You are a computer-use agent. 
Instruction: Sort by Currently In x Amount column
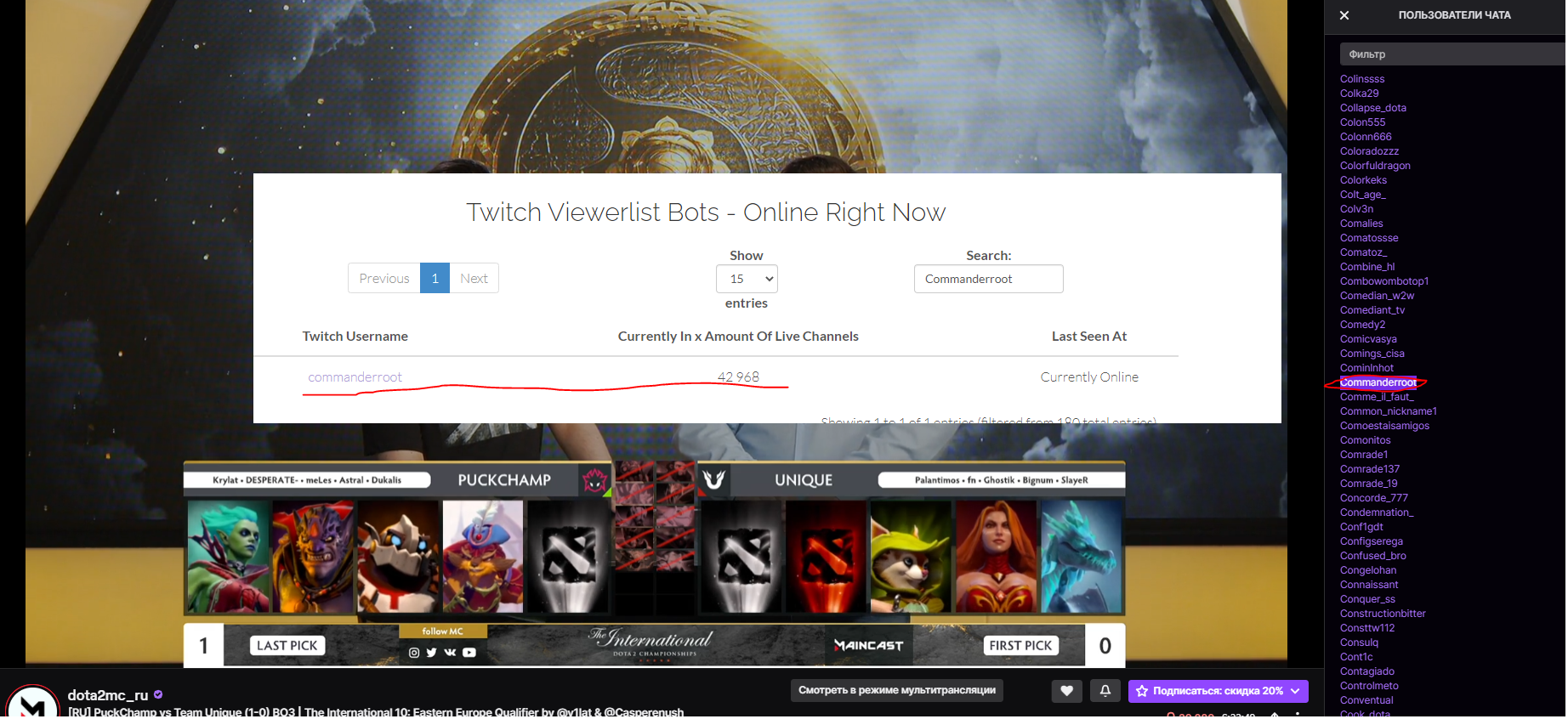(738, 337)
